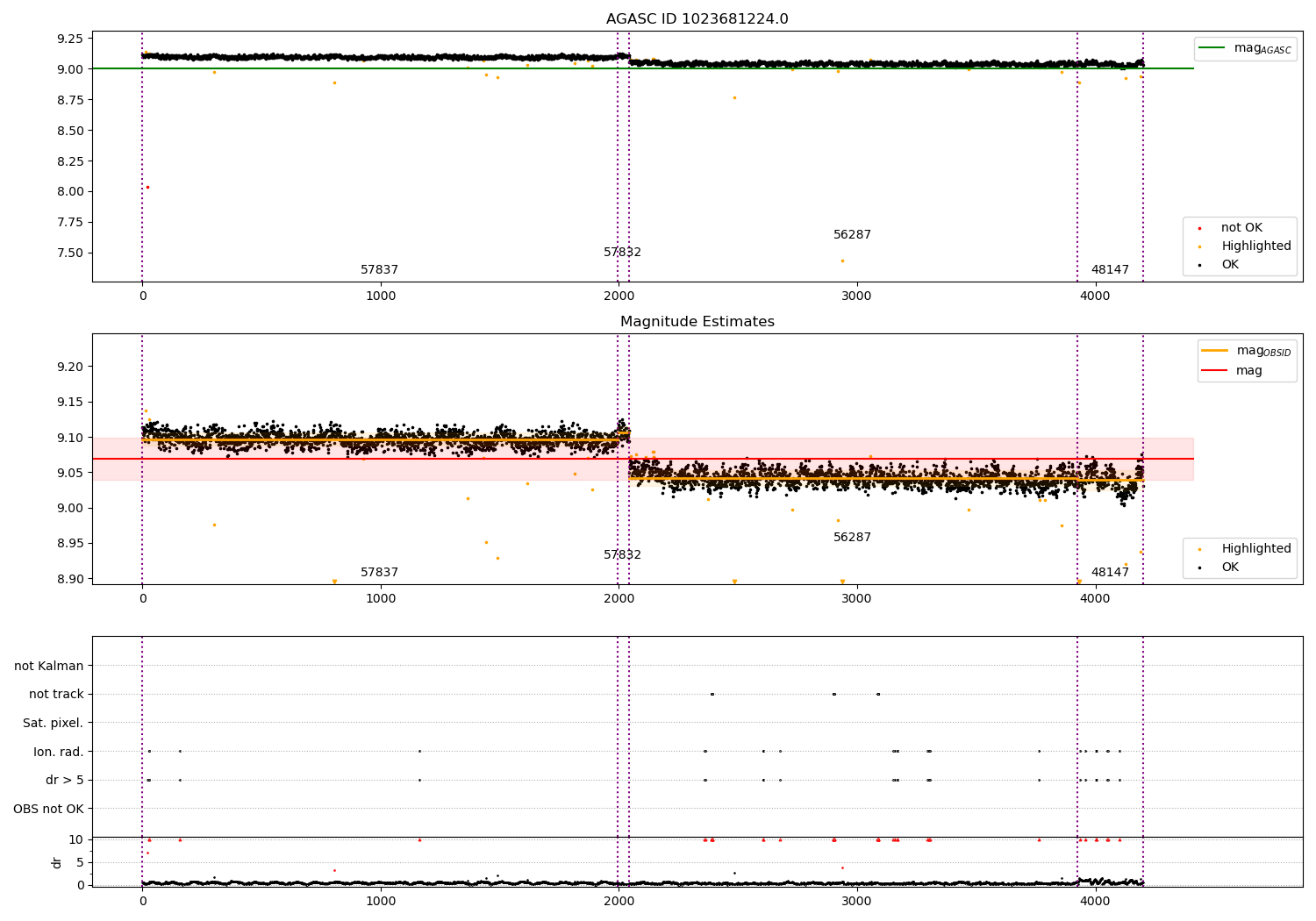Click the 'OK' legend entry in the middle plot

tap(1218, 568)
